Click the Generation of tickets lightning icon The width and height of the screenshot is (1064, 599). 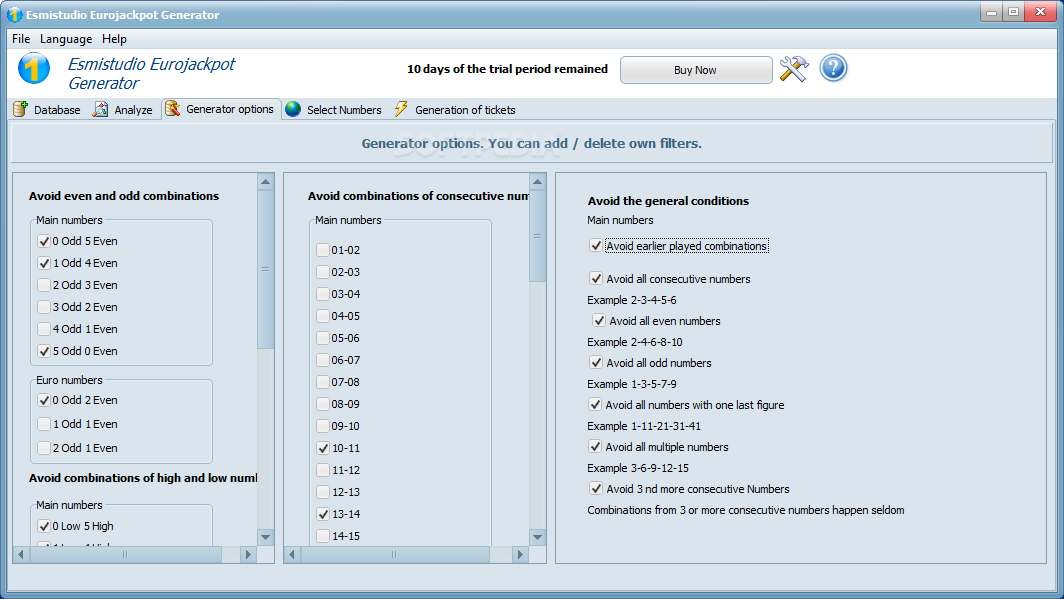click(x=401, y=109)
